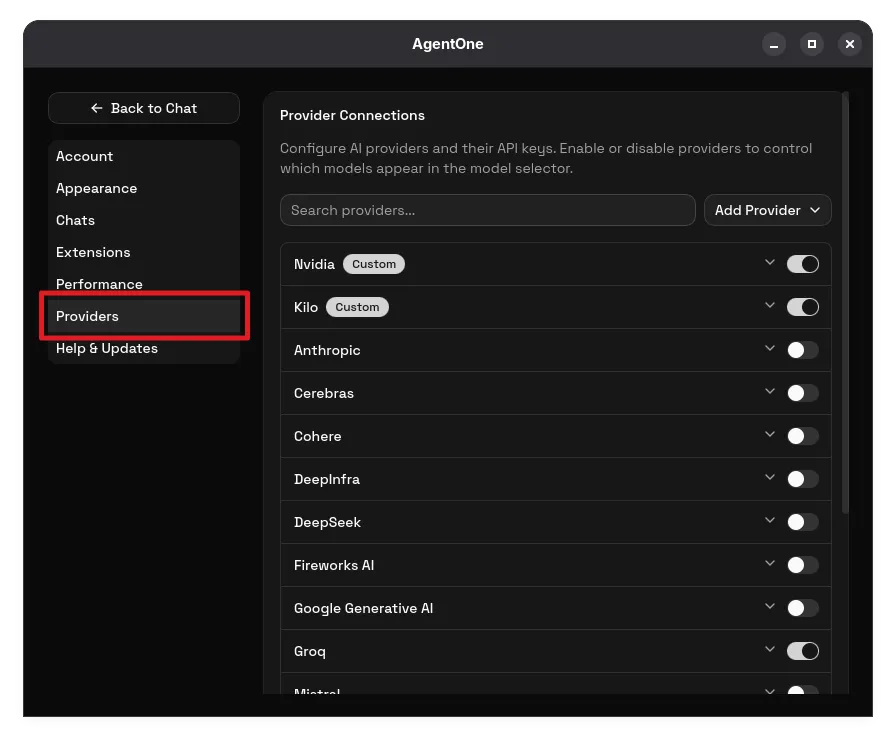Expand the DeepInfra provider details
This screenshot has width=896, height=743.
pos(770,478)
